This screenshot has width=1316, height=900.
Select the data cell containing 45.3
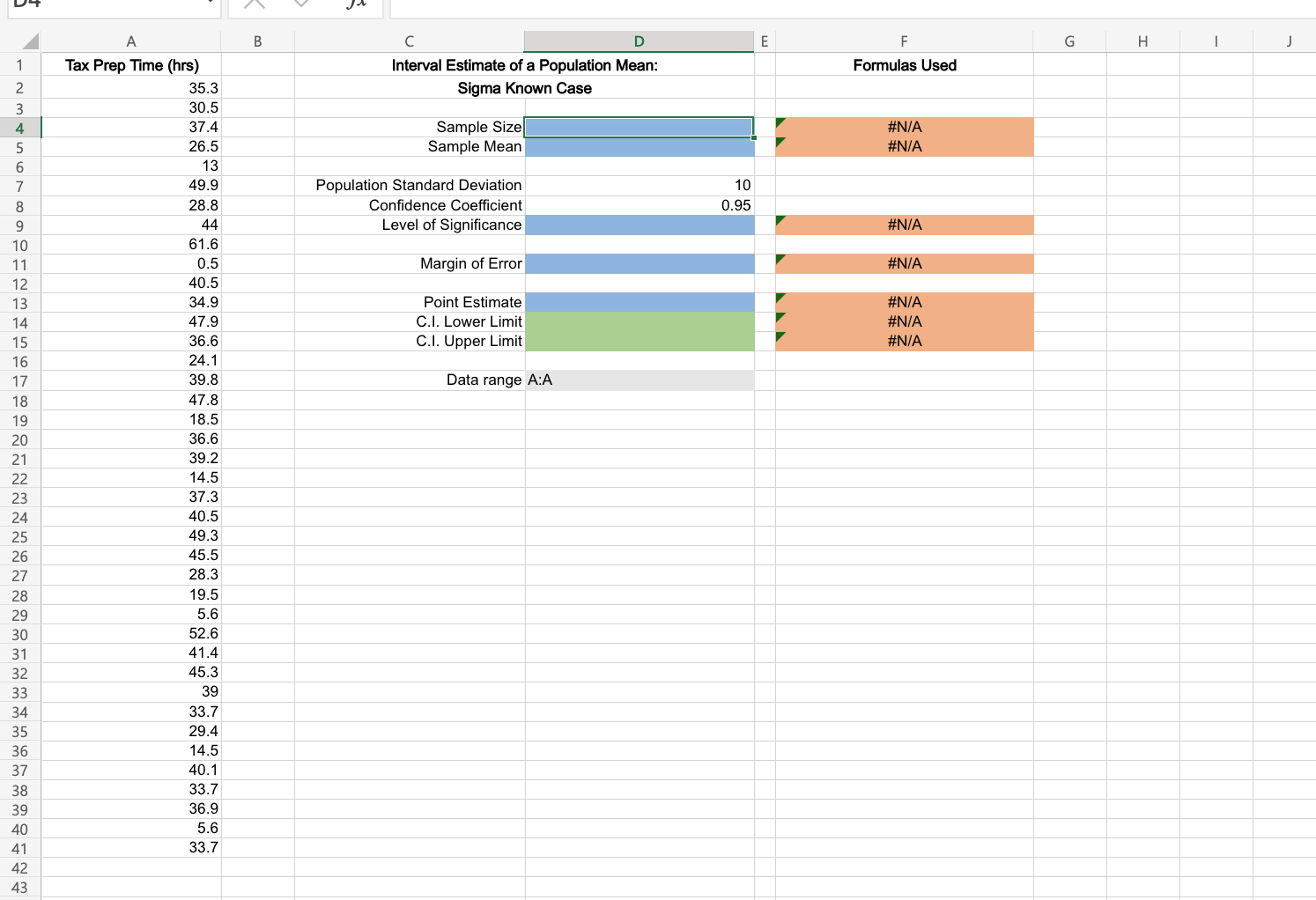(131, 672)
